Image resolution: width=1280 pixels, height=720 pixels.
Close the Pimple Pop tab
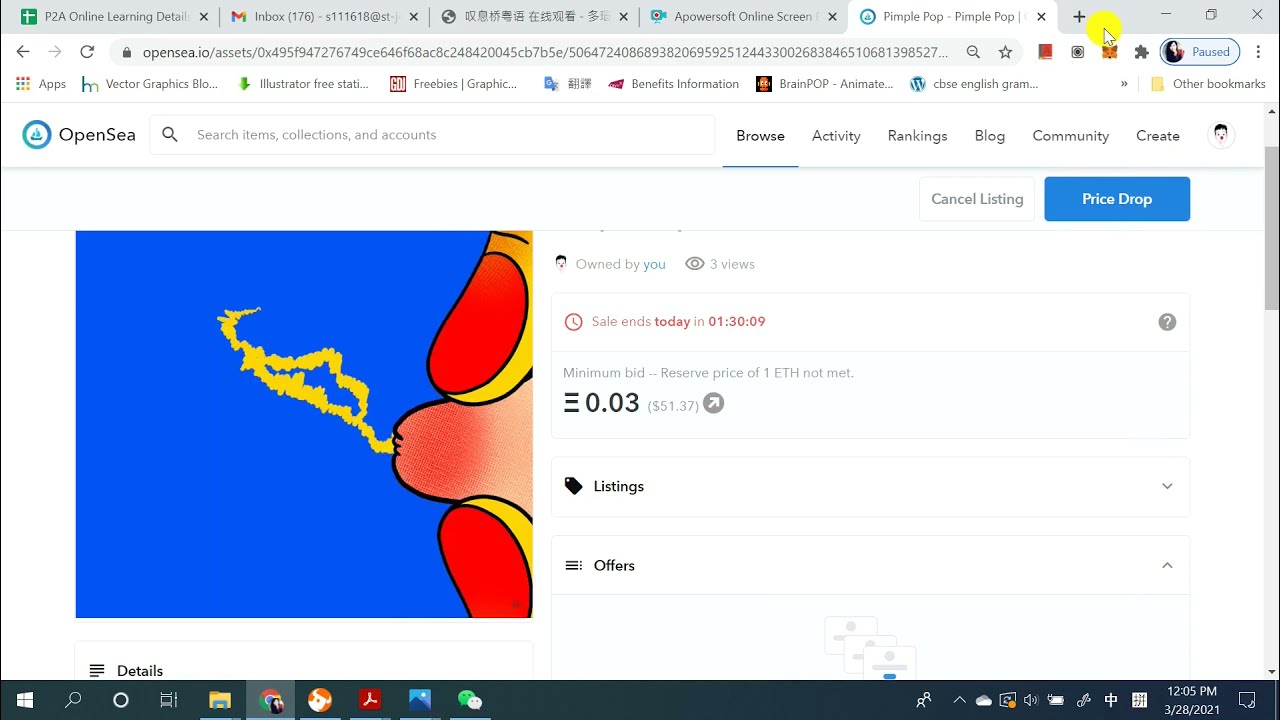[x=1041, y=17]
